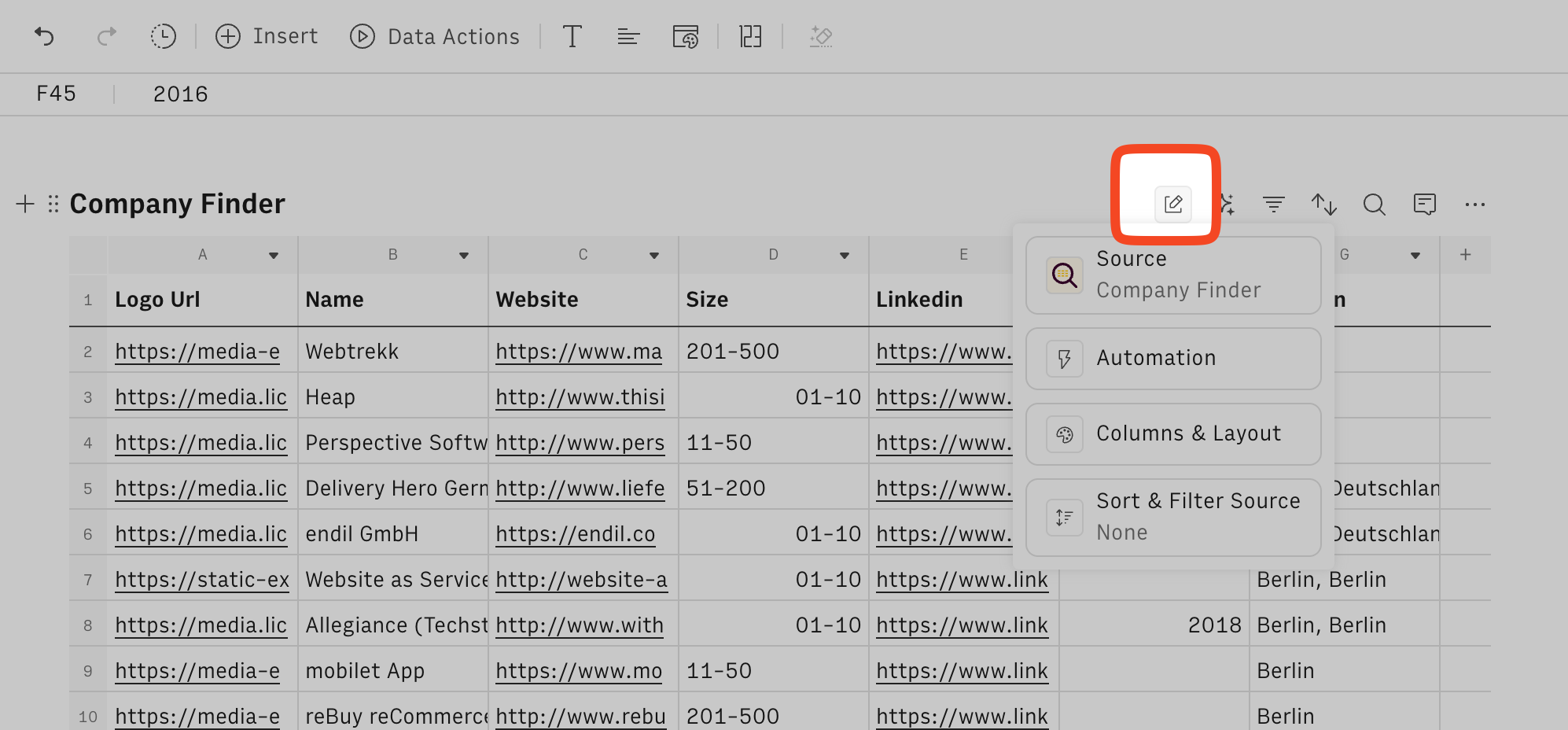Image resolution: width=1568 pixels, height=730 pixels.
Task: Open reBuy reCommerce website link
Action: [580, 717]
